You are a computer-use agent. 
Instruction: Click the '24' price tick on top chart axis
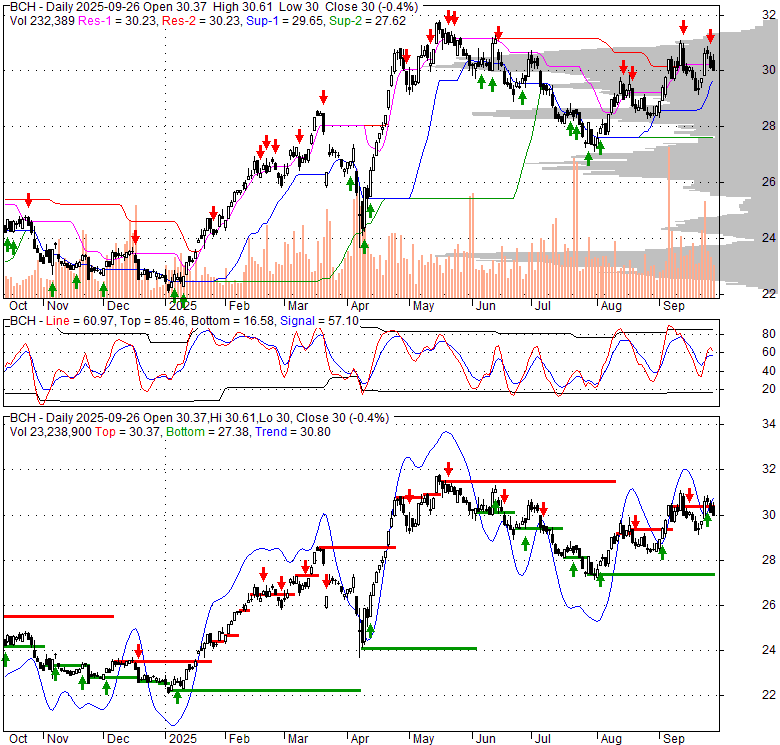769,238
